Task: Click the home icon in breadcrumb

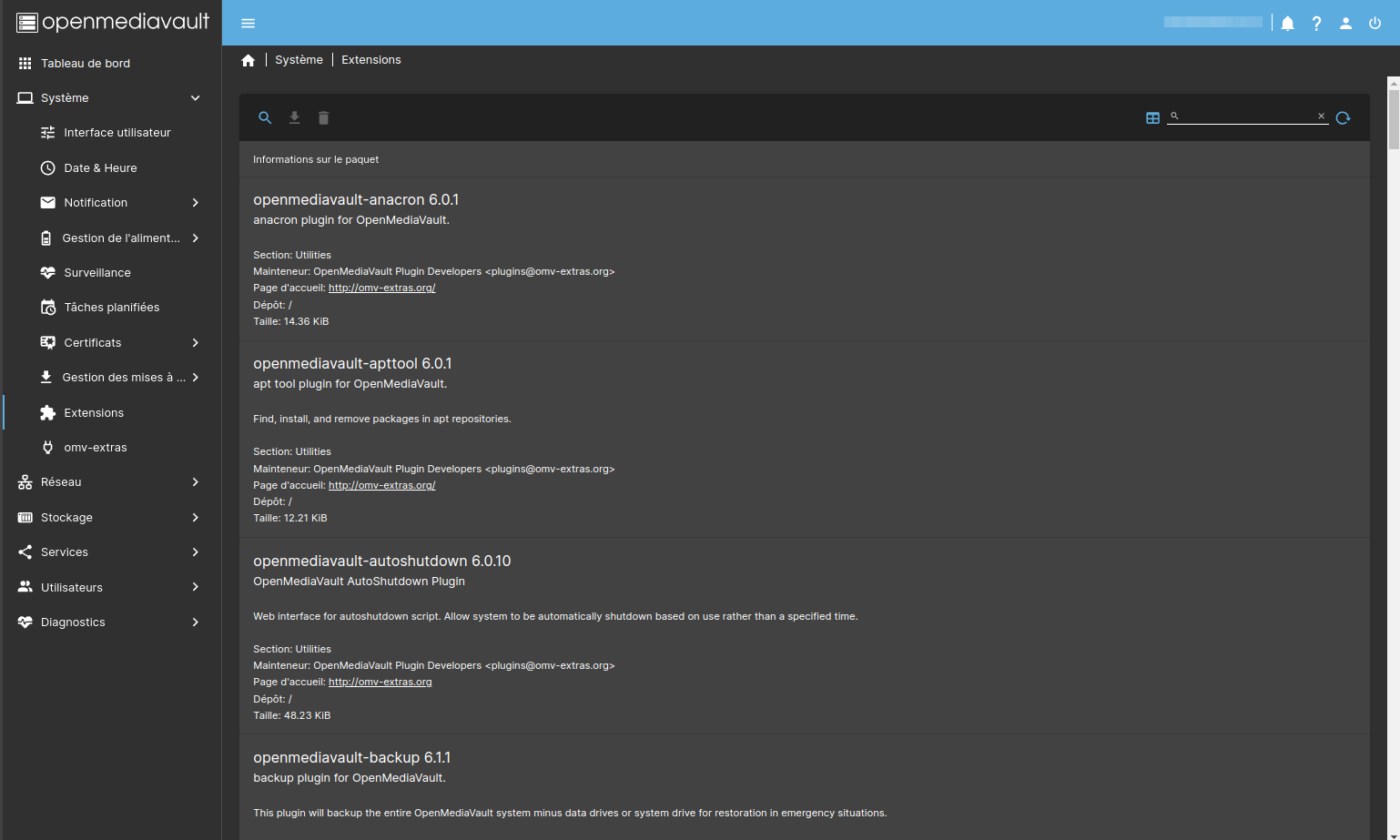Action: tap(248, 60)
